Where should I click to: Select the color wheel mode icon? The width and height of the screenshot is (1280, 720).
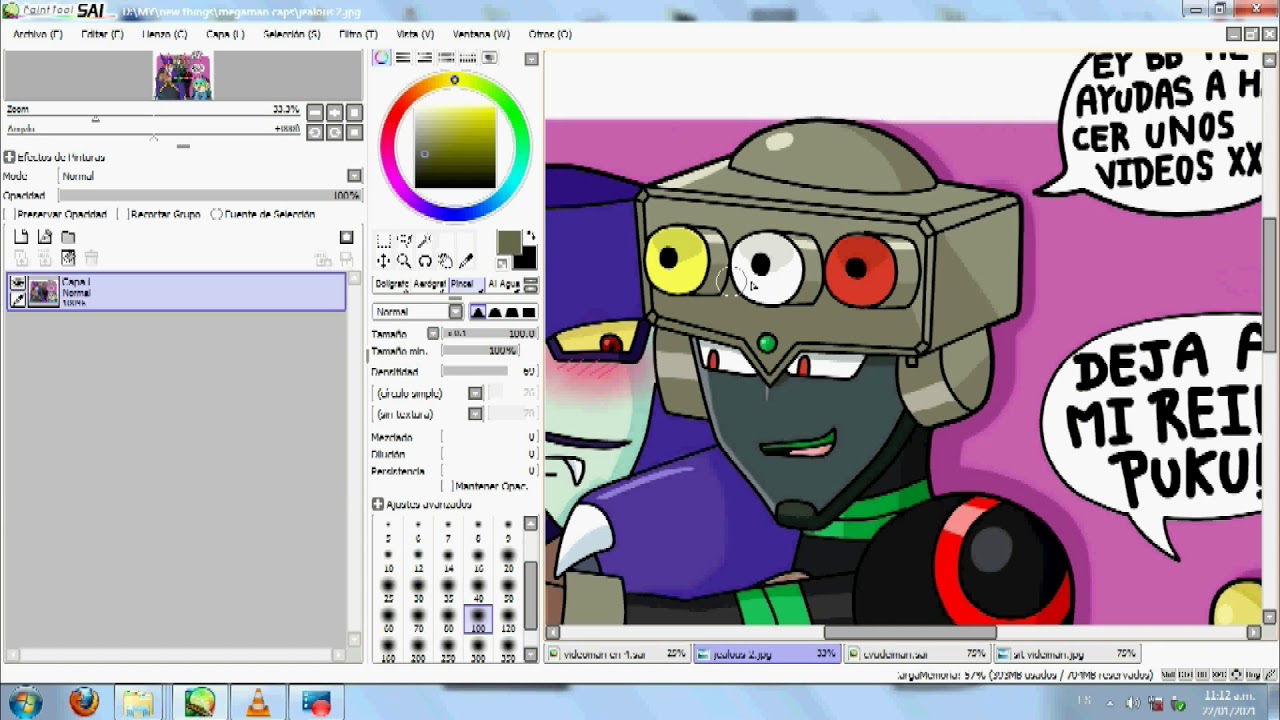click(382, 58)
